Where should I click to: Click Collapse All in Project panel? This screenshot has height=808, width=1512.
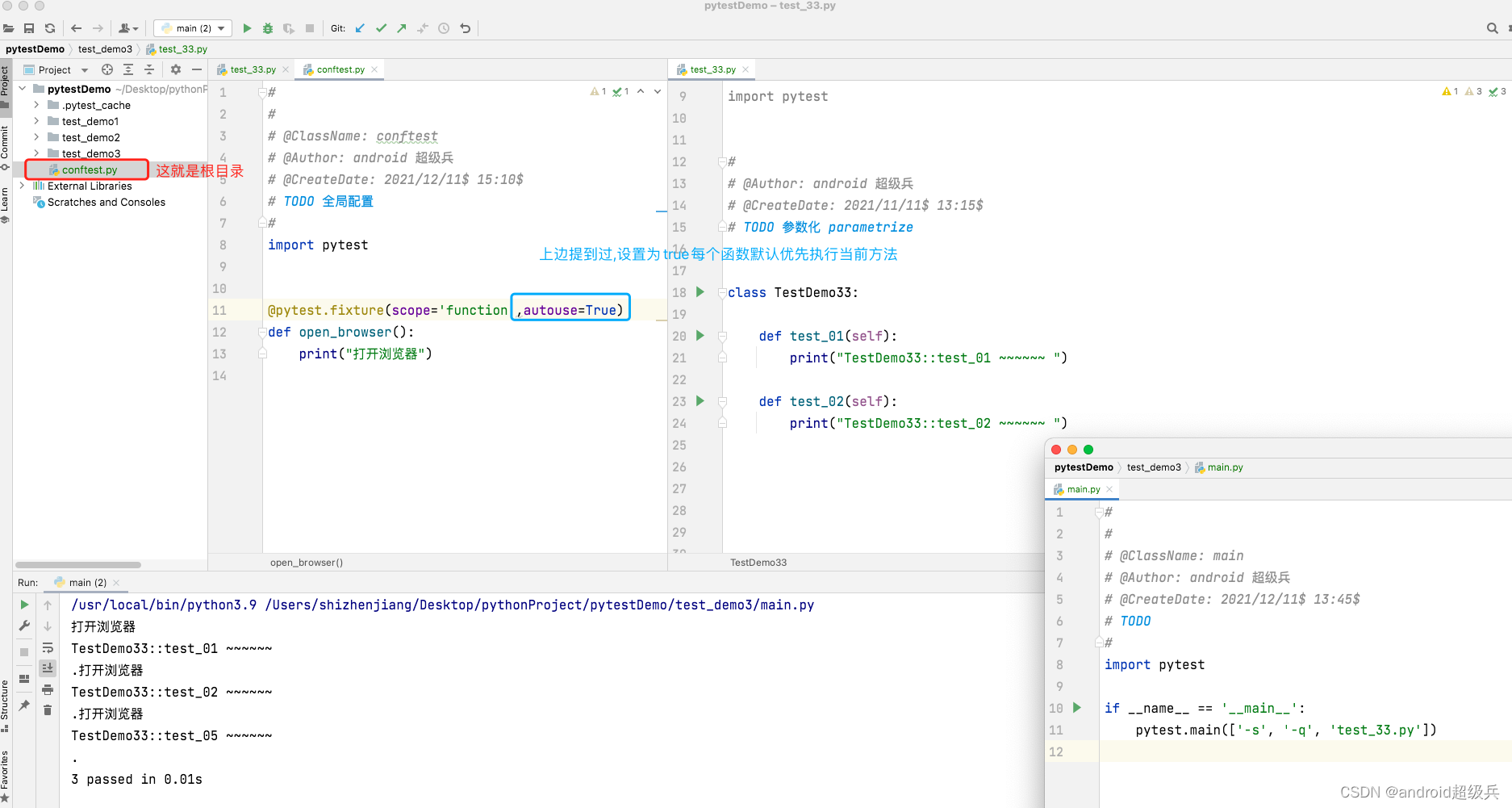coord(149,70)
